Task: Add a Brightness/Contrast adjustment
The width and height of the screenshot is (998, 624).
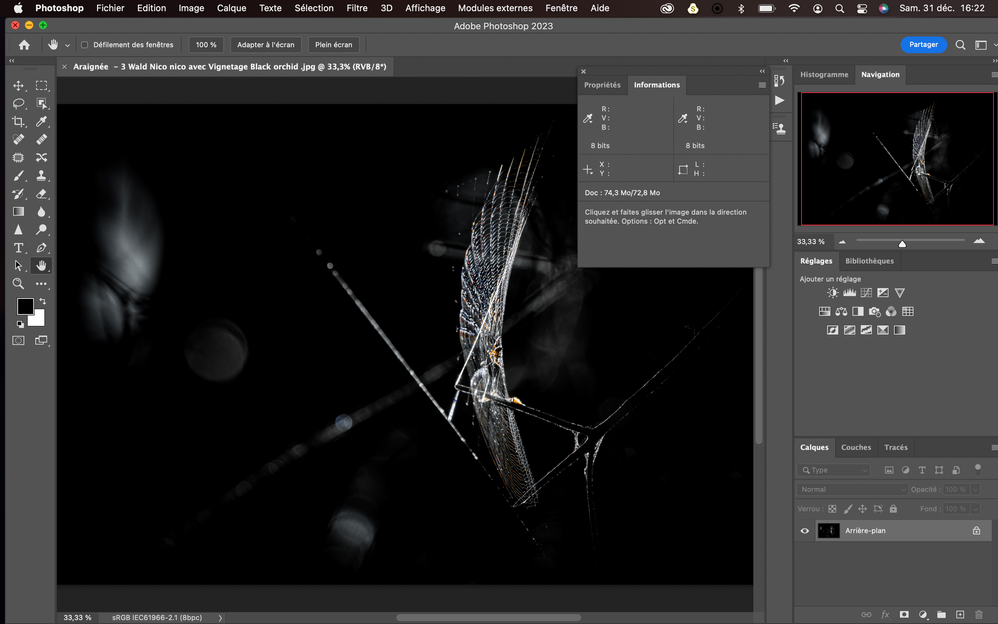Action: 833,293
